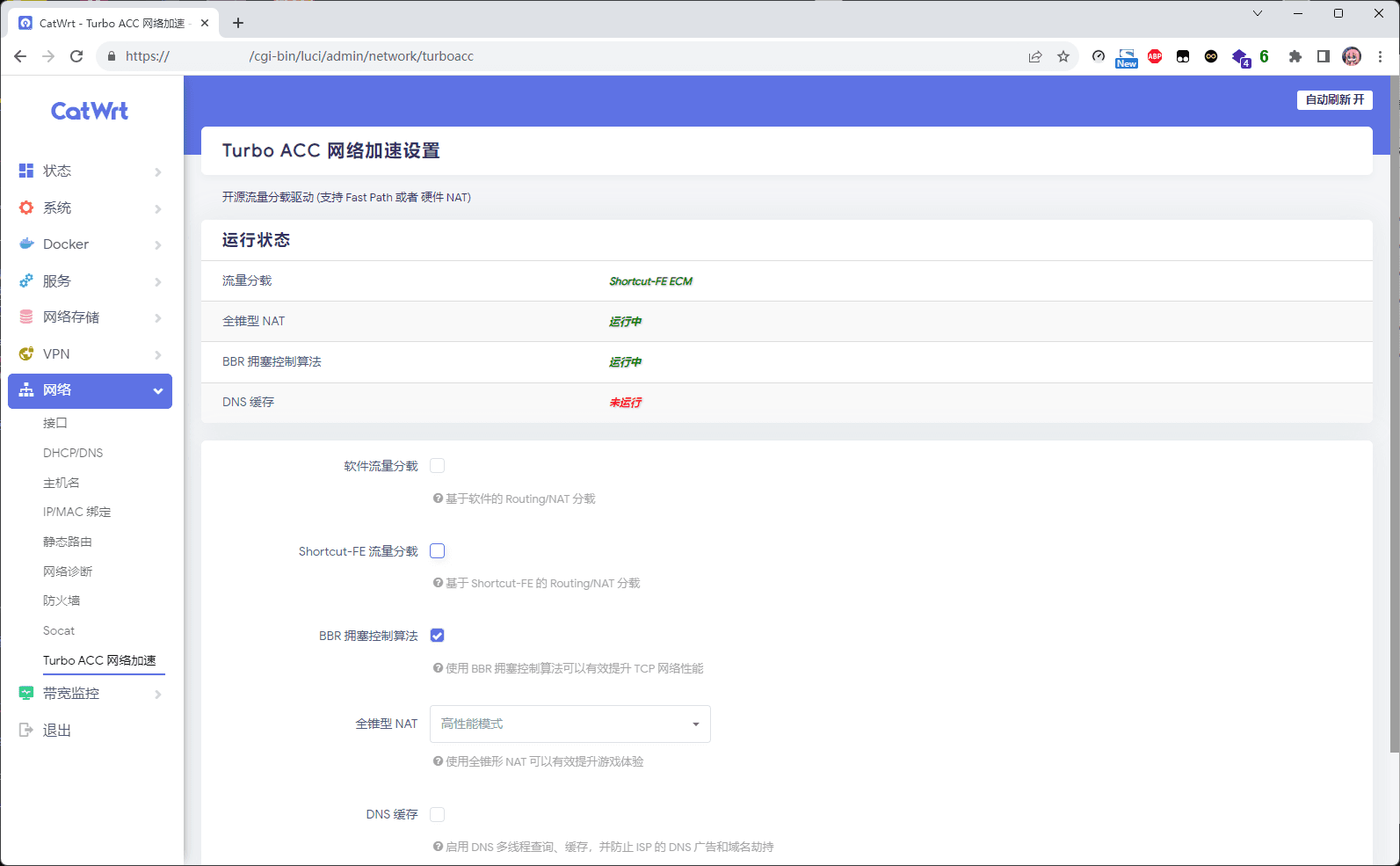Open the 防火墙 submenu item
Image resolution: width=1400 pixels, height=866 pixels.
(62, 600)
